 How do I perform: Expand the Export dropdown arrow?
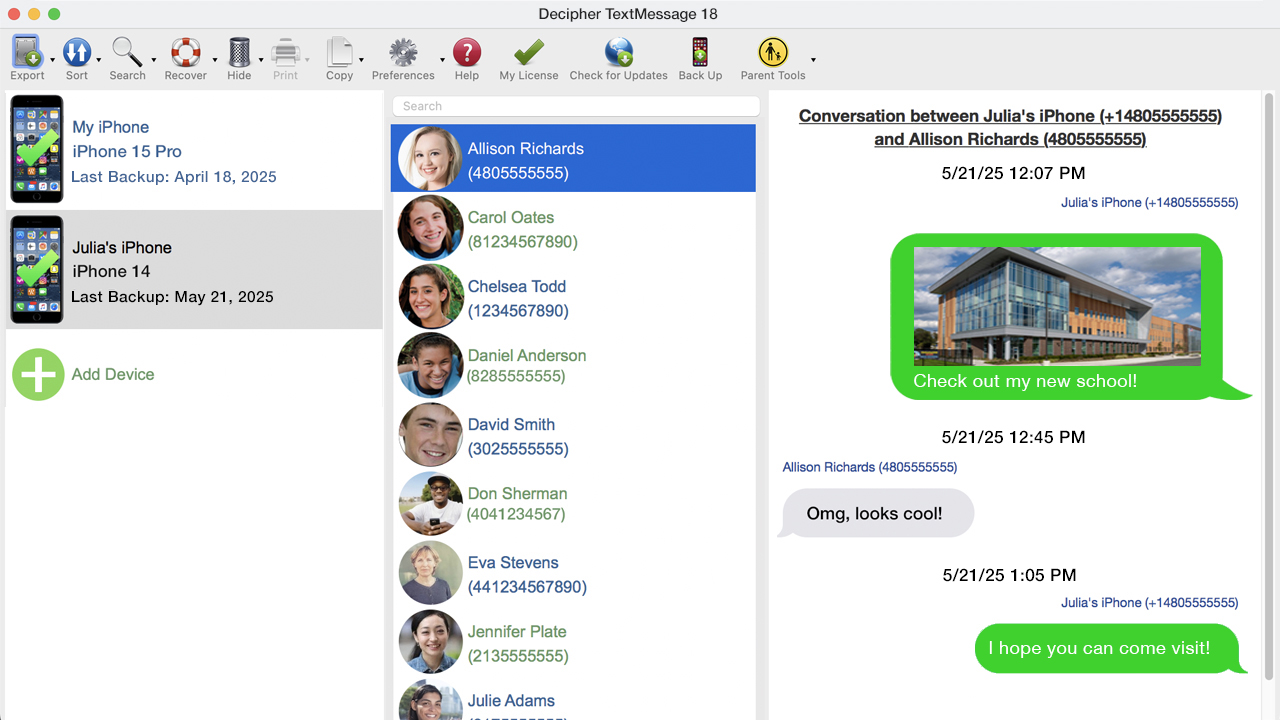tap(53, 60)
